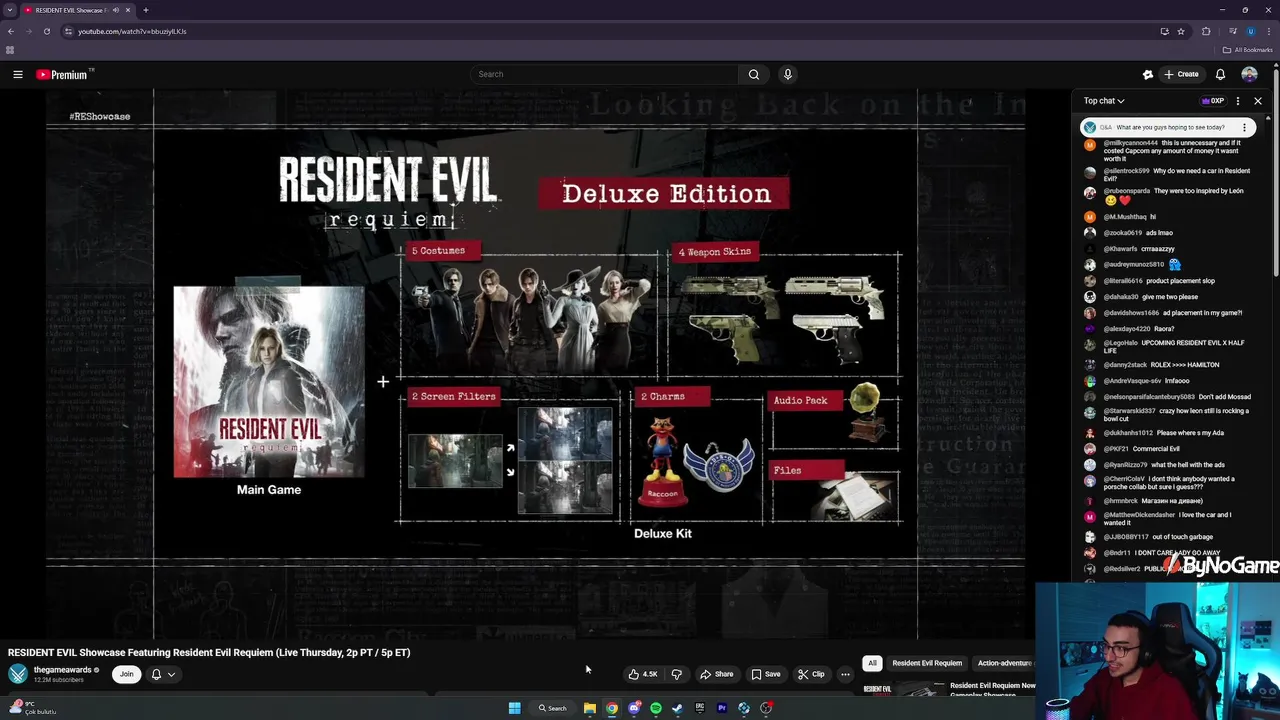Click the taskbar Search box
Viewport: 1280px width, 720px height.
click(553, 708)
